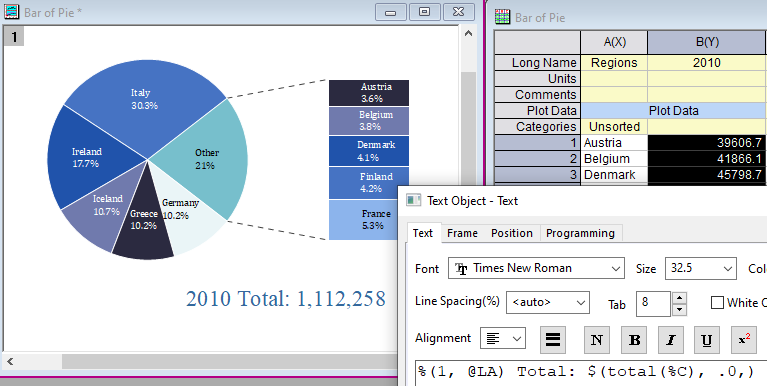Select layer 1 icon in graph window
Image resolution: width=767 pixels, height=386 pixels.
(14, 37)
